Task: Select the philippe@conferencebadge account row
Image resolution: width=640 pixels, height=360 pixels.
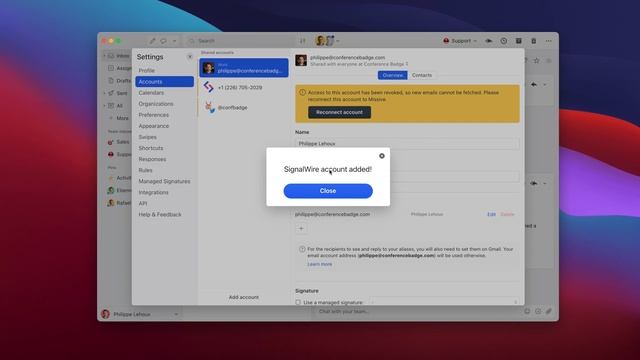Action: point(244,68)
